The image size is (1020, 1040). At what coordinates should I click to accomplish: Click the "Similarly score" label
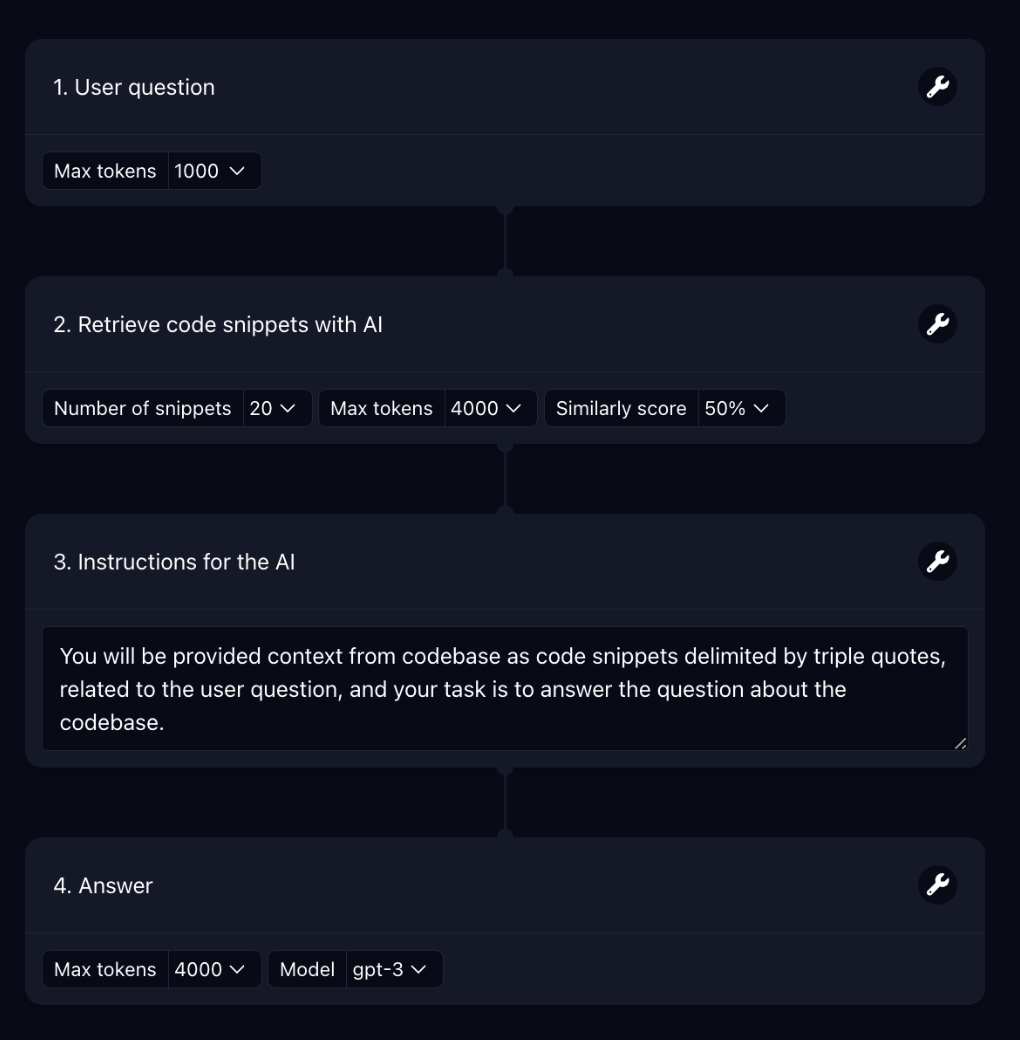point(621,408)
